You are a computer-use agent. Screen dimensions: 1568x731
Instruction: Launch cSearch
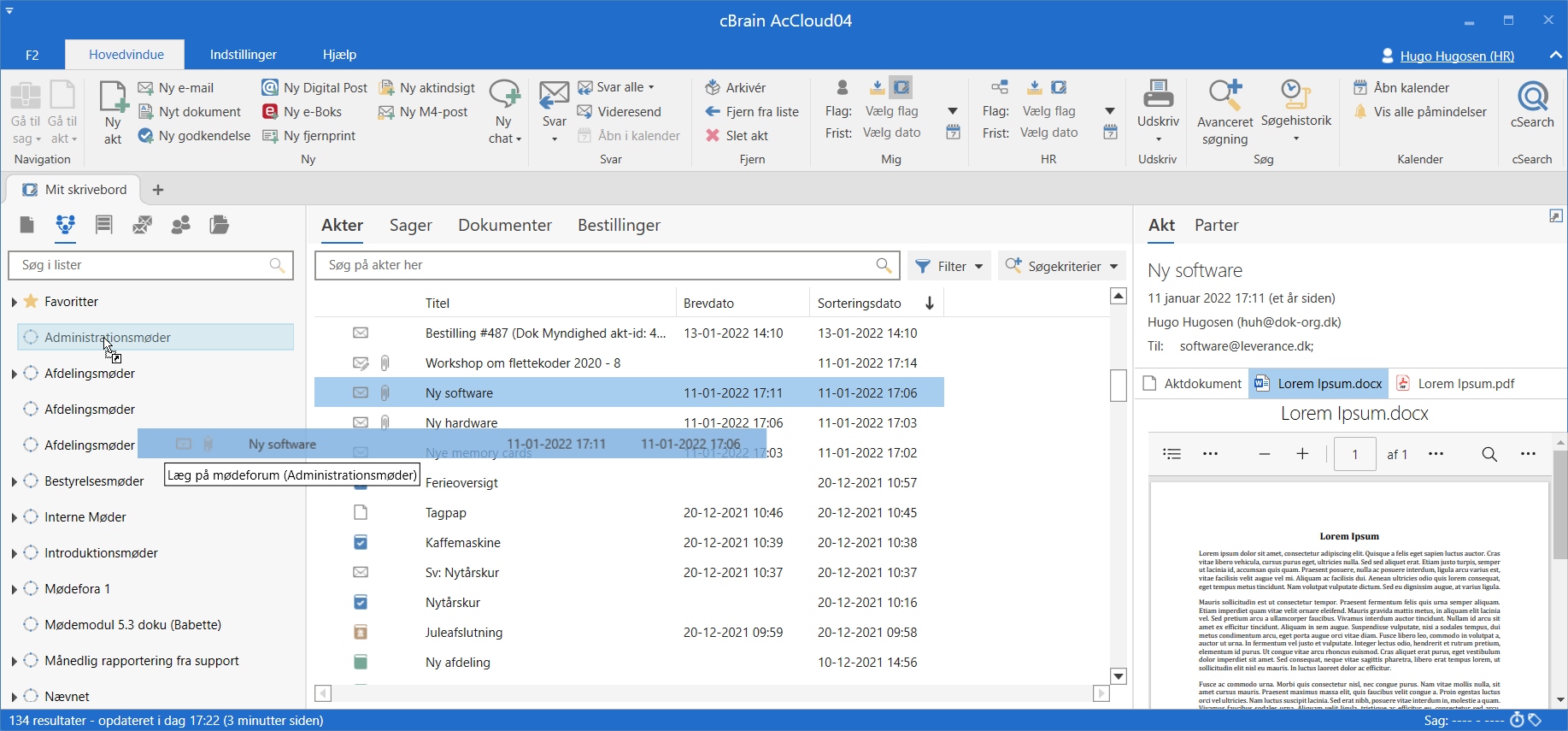pyautogui.click(x=1532, y=104)
